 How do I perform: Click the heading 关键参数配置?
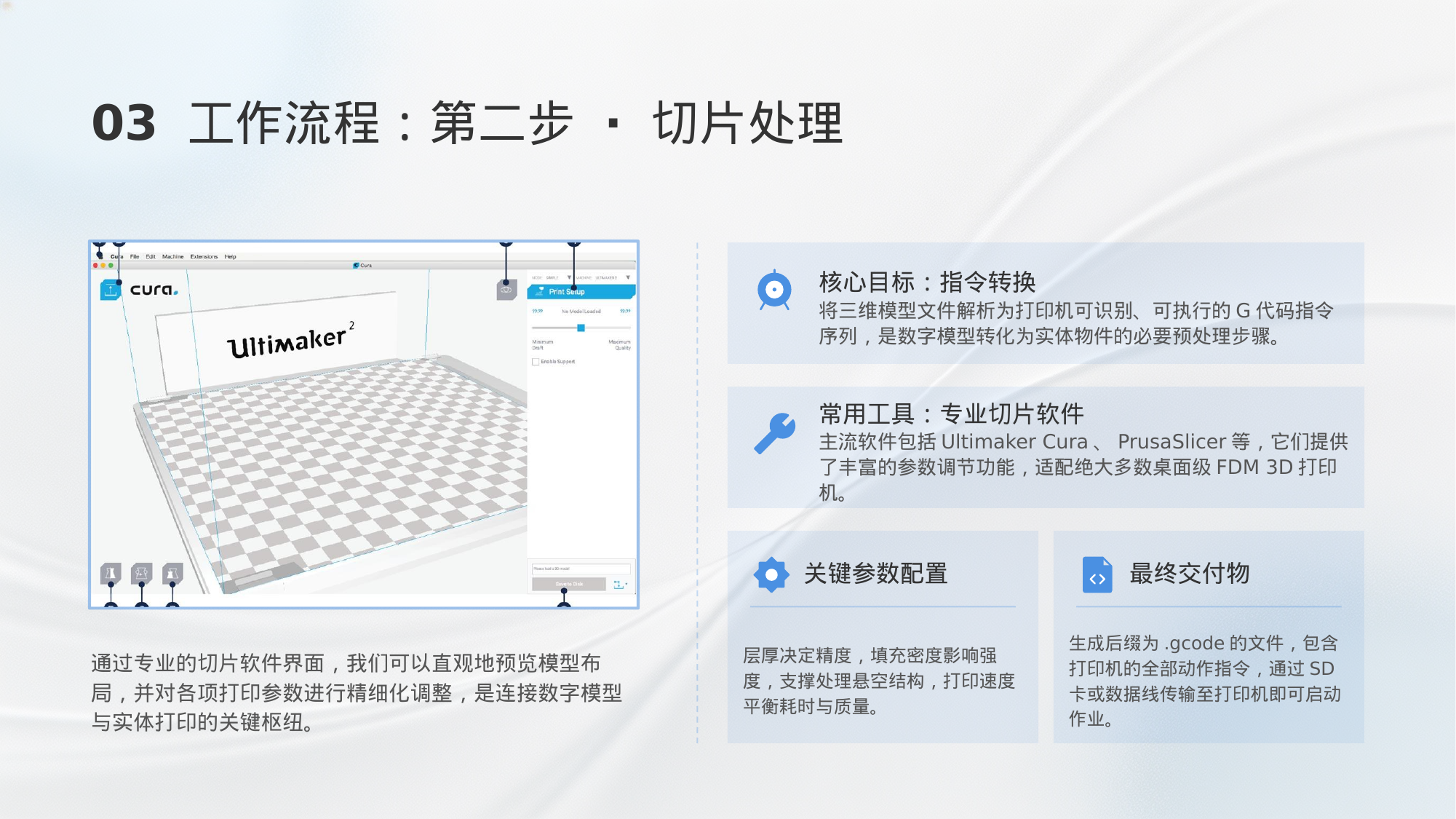click(x=875, y=574)
